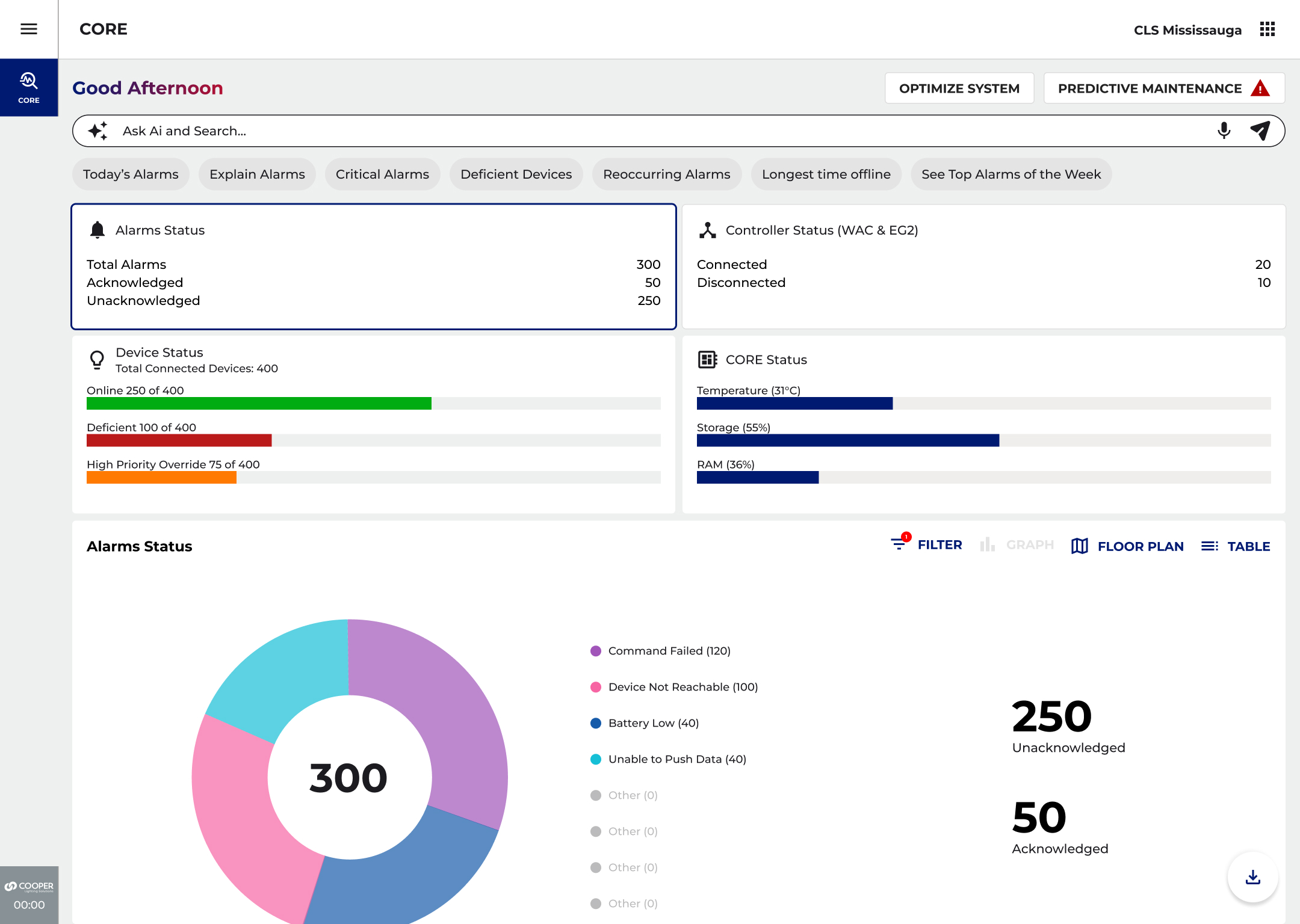Screen dimensions: 1300x924
Task: Click the large 50 Acknowledged figure
Action: 1039,817
